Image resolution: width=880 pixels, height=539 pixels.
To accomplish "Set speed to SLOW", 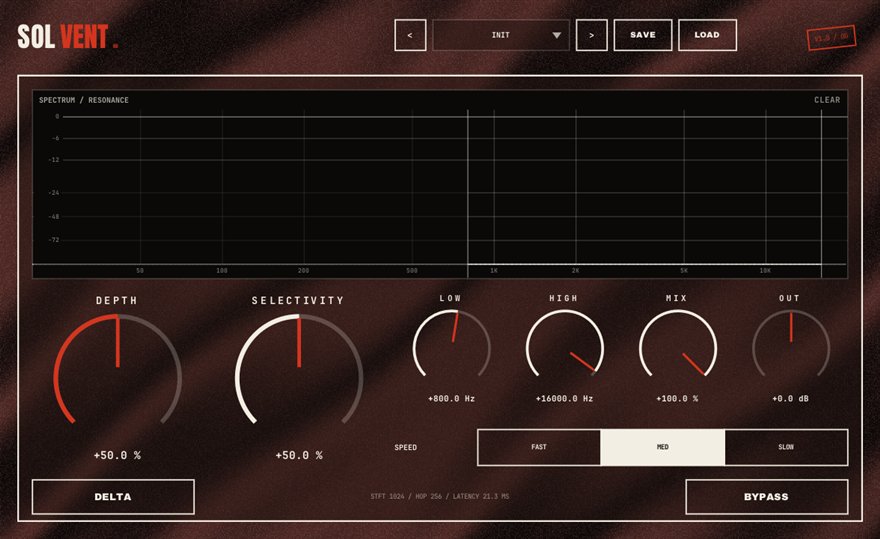I will pos(786,447).
